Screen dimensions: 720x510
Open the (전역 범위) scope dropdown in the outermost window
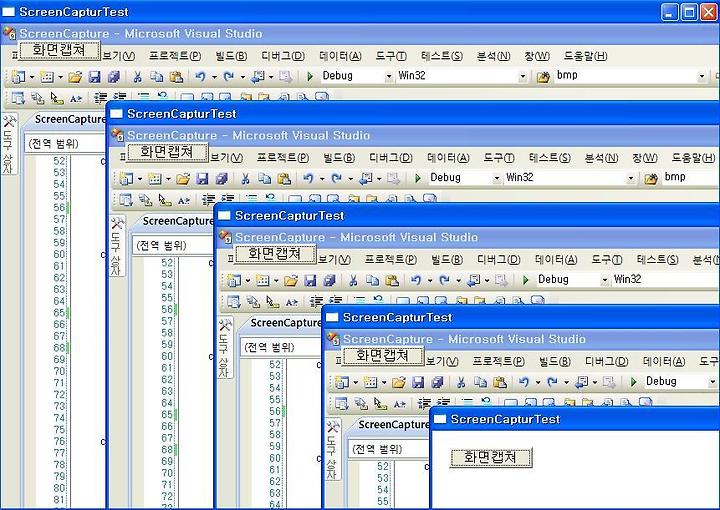[x=64, y=144]
